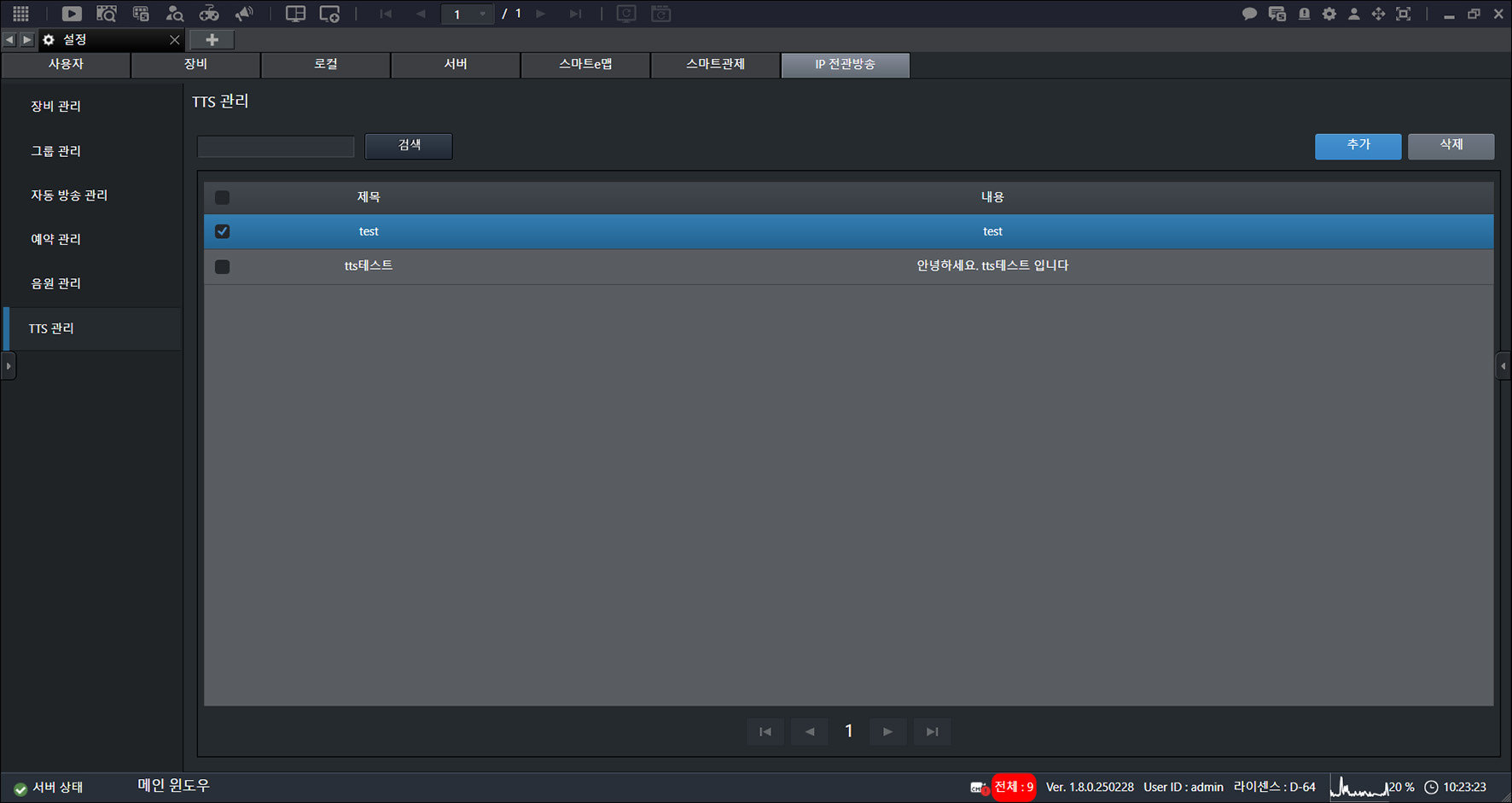Open the alarm siren icon
The width and height of the screenshot is (1512, 803).
point(1304,14)
